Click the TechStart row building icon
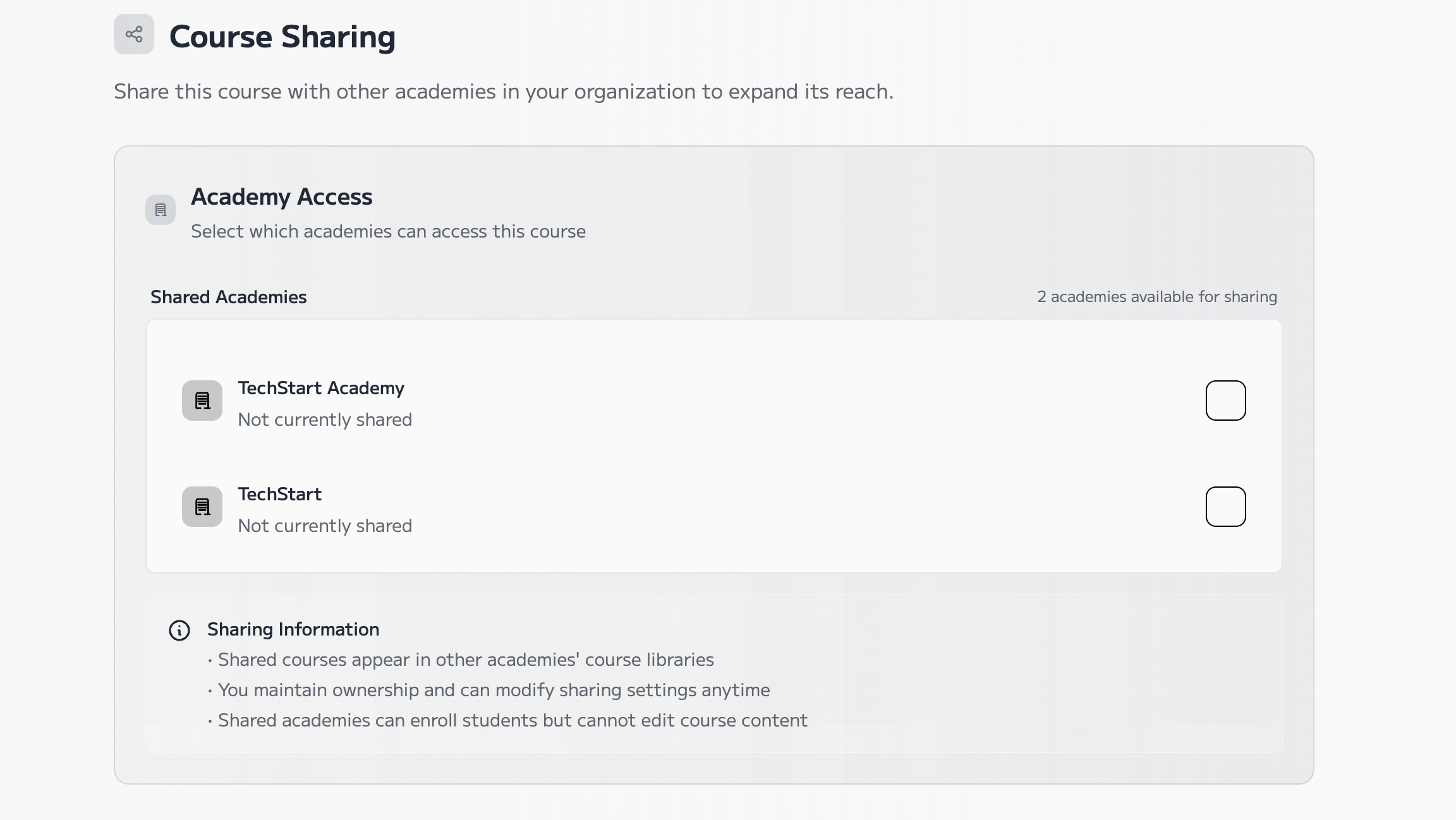Image resolution: width=1456 pixels, height=820 pixels. click(x=202, y=507)
